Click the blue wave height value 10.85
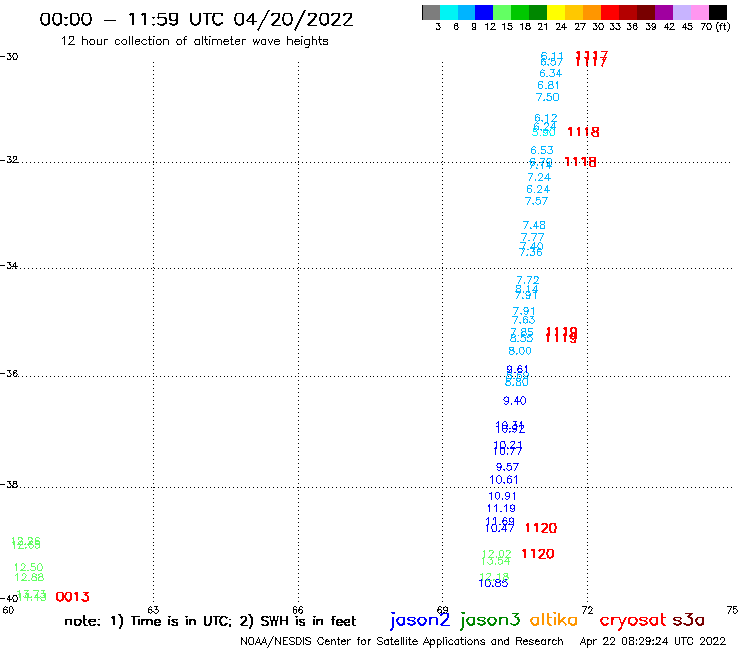740x650 pixels. pyautogui.click(x=493, y=583)
